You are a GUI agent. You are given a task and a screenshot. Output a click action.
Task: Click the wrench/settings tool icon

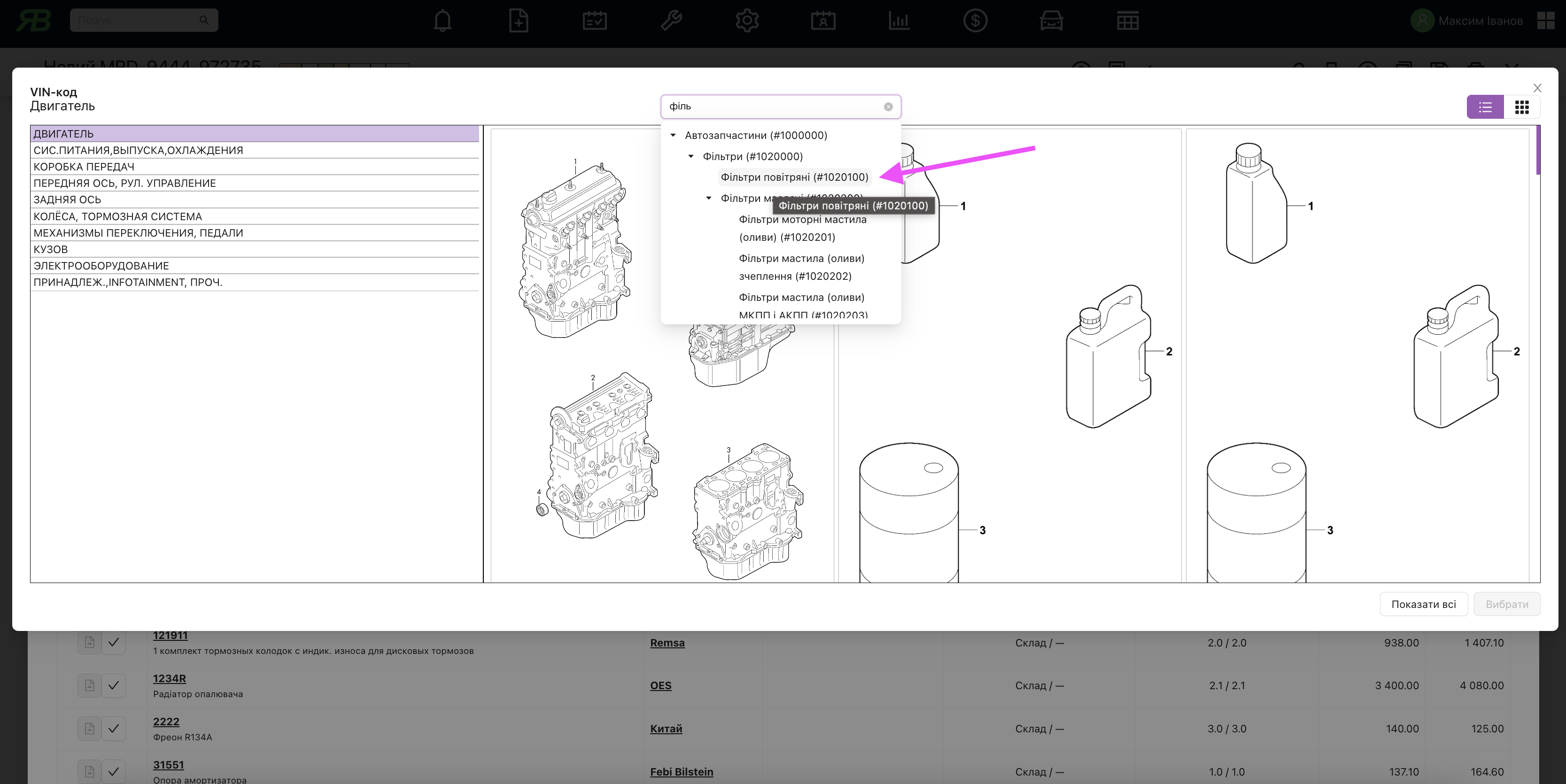pos(671,21)
